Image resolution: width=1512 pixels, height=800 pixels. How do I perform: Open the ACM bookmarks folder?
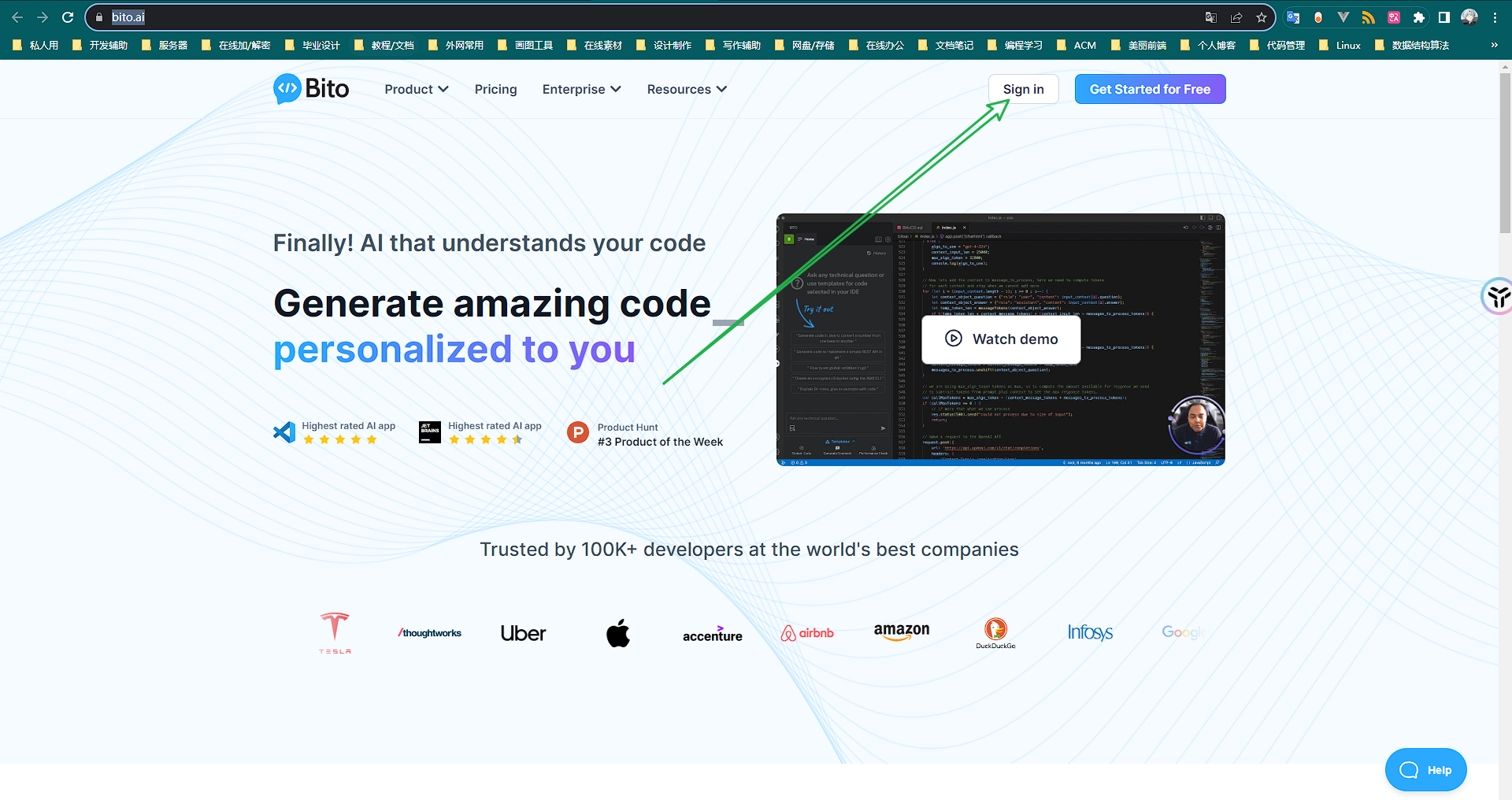point(1077,46)
